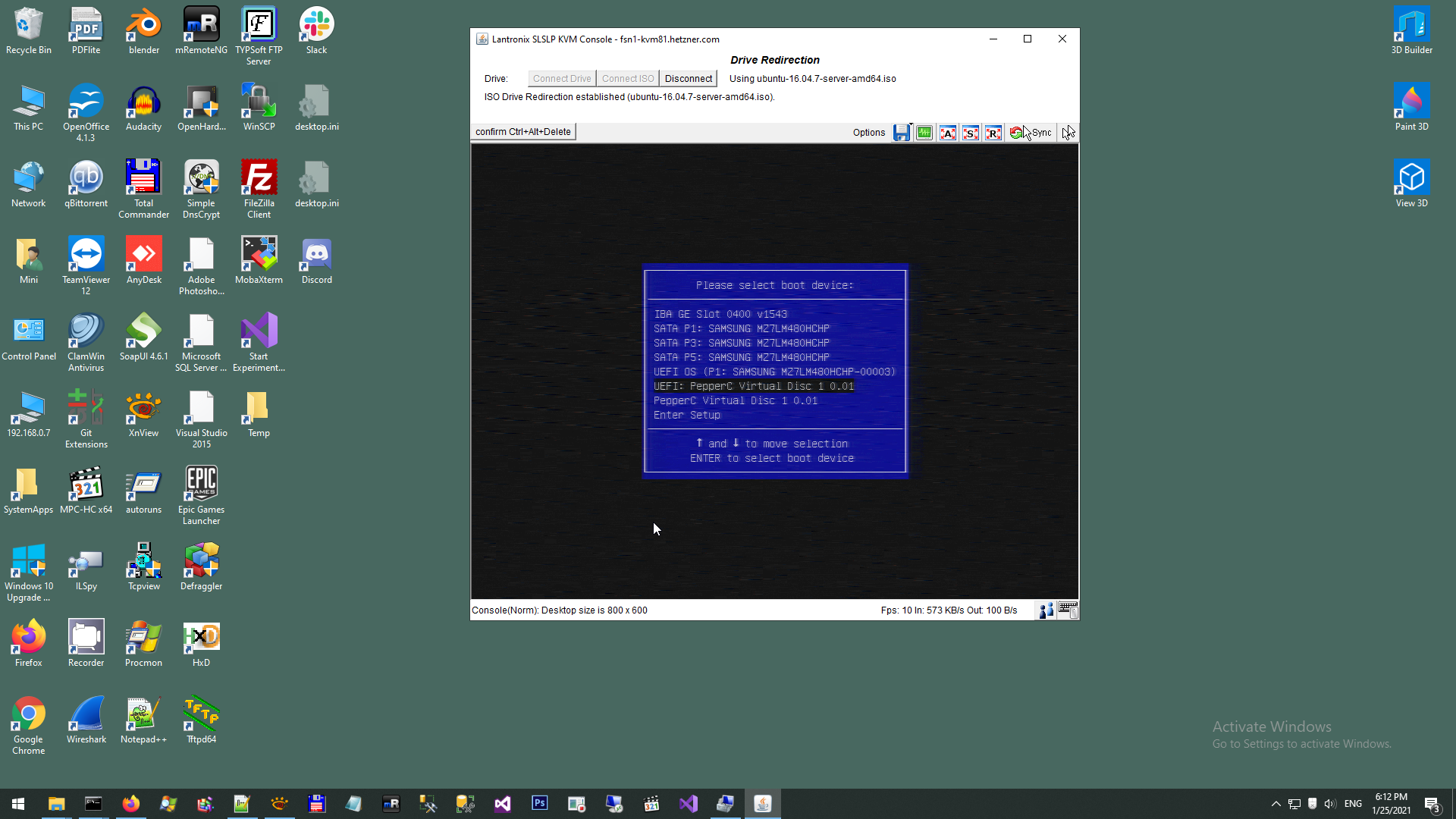Viewport: 1456px width, 819px height.
Task: Click the 'S' screen scaling icon
Action: click(971, 133)
